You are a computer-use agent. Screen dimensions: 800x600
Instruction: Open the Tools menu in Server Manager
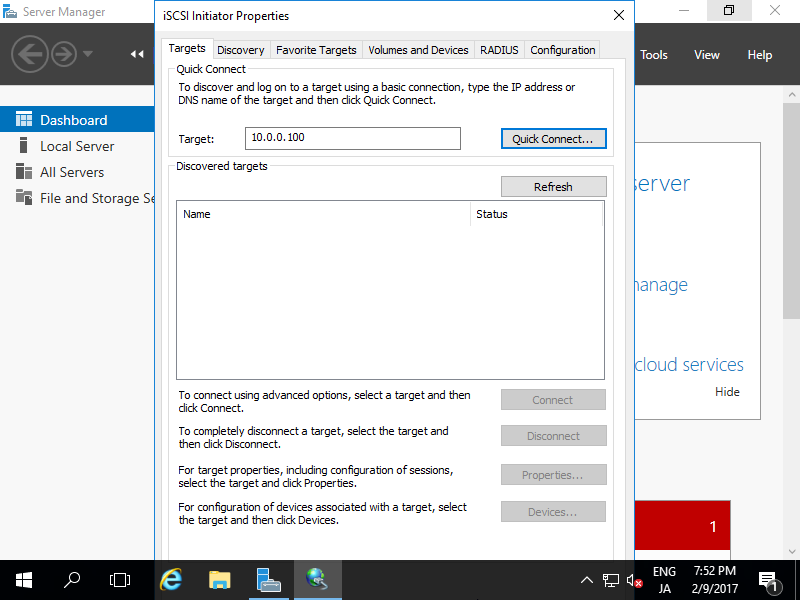pyautogui.click(x=654, y=55)
